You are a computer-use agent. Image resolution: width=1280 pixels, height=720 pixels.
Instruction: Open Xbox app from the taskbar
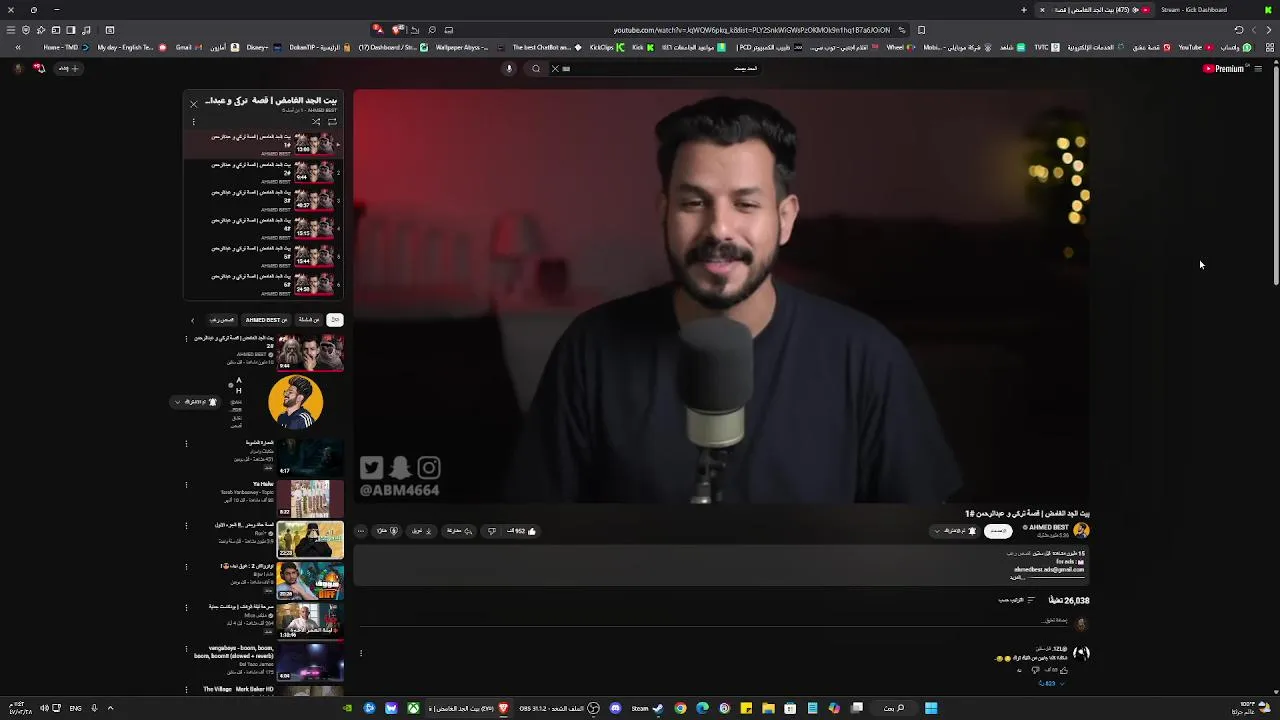point(413,709)
